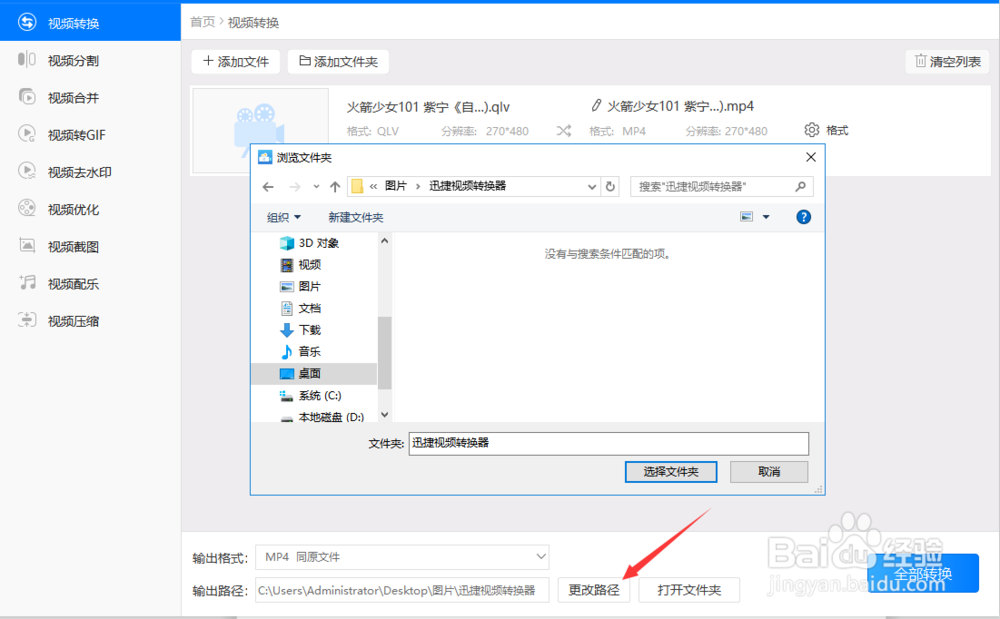Click the 选择文件夹 button
This screenshot has height=619, width=1000.
point(671,472)
